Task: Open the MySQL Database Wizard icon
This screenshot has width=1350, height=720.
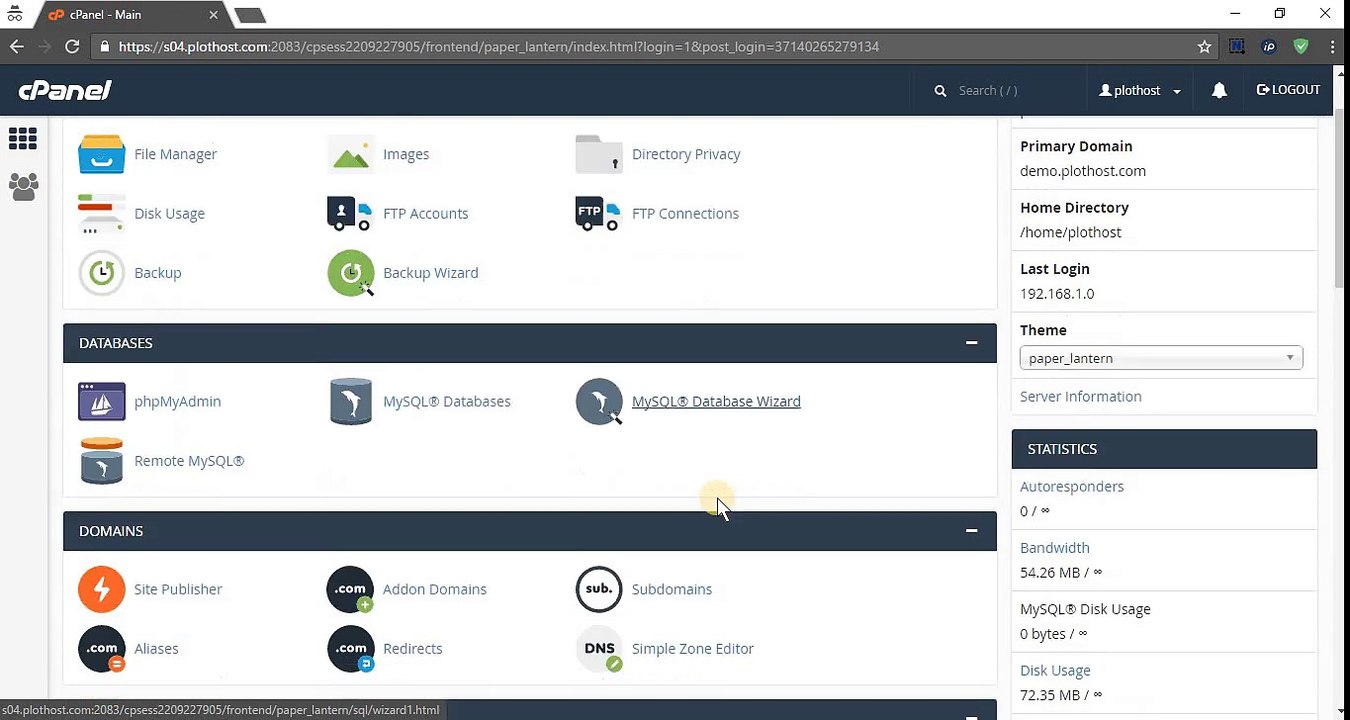Action: point(599,401)
